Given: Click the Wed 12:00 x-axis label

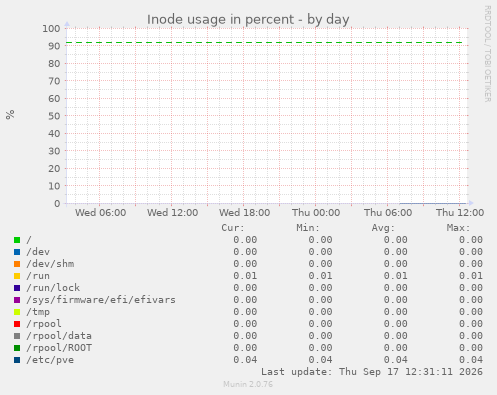Looking at the screenshot, I should tap(172, 213).
